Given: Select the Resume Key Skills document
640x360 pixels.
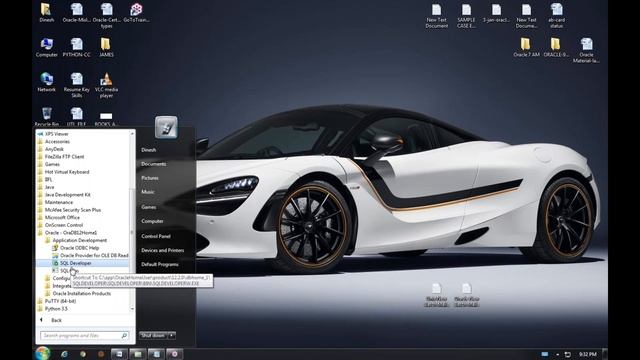Looking at the screenshot, I should 76,85.
